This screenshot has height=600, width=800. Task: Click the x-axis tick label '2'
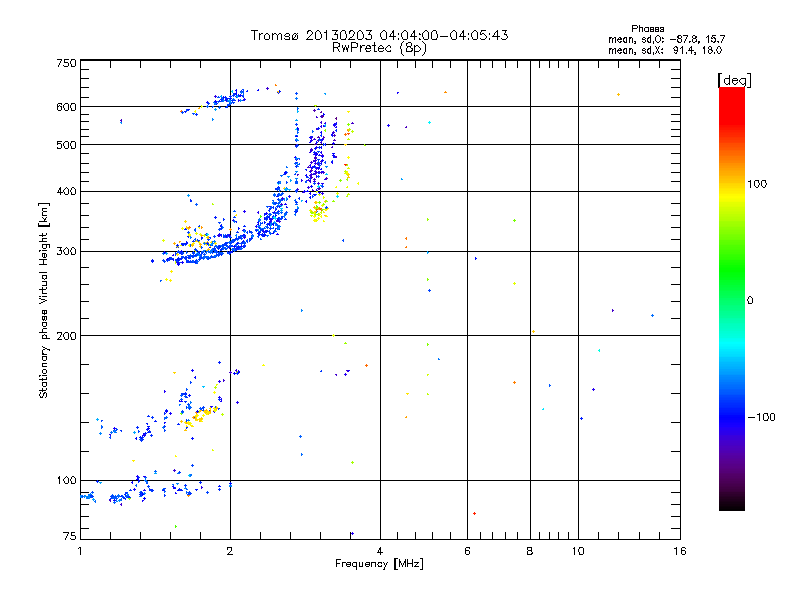pyautogui.click(x=230, y=551)
